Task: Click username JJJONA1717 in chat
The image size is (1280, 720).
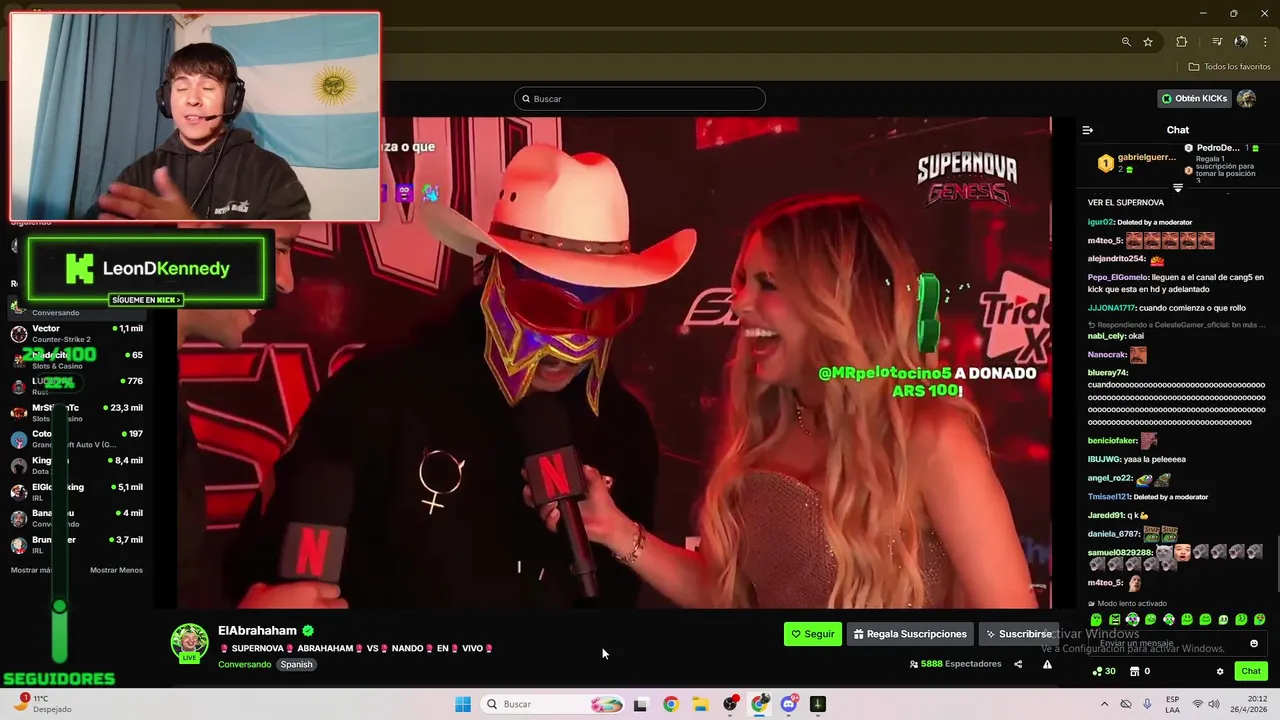Action: click(1111, 308)
